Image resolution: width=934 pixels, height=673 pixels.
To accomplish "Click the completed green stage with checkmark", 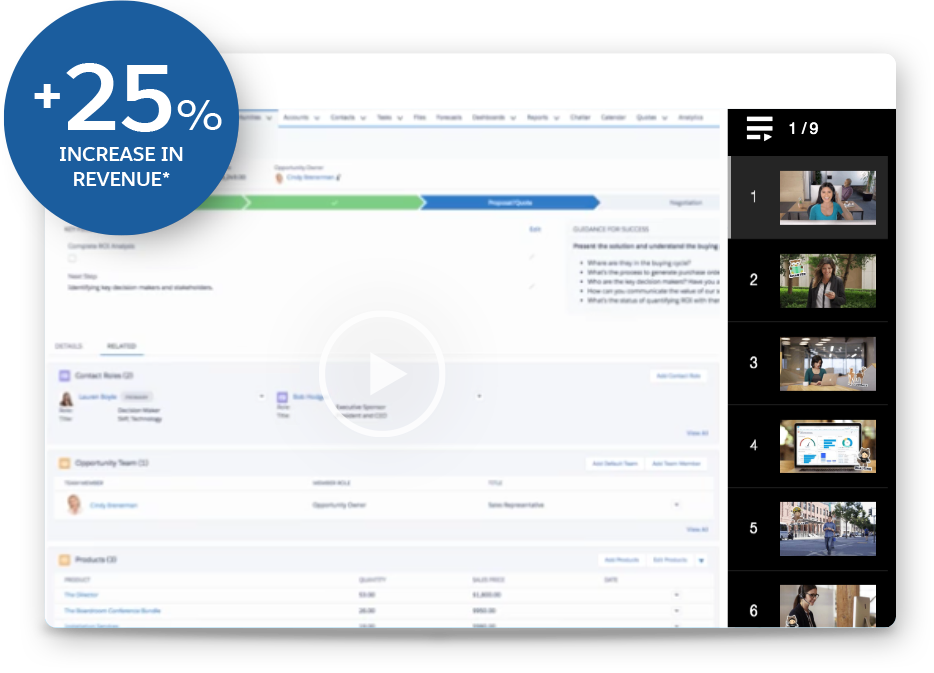I will 334,203.
